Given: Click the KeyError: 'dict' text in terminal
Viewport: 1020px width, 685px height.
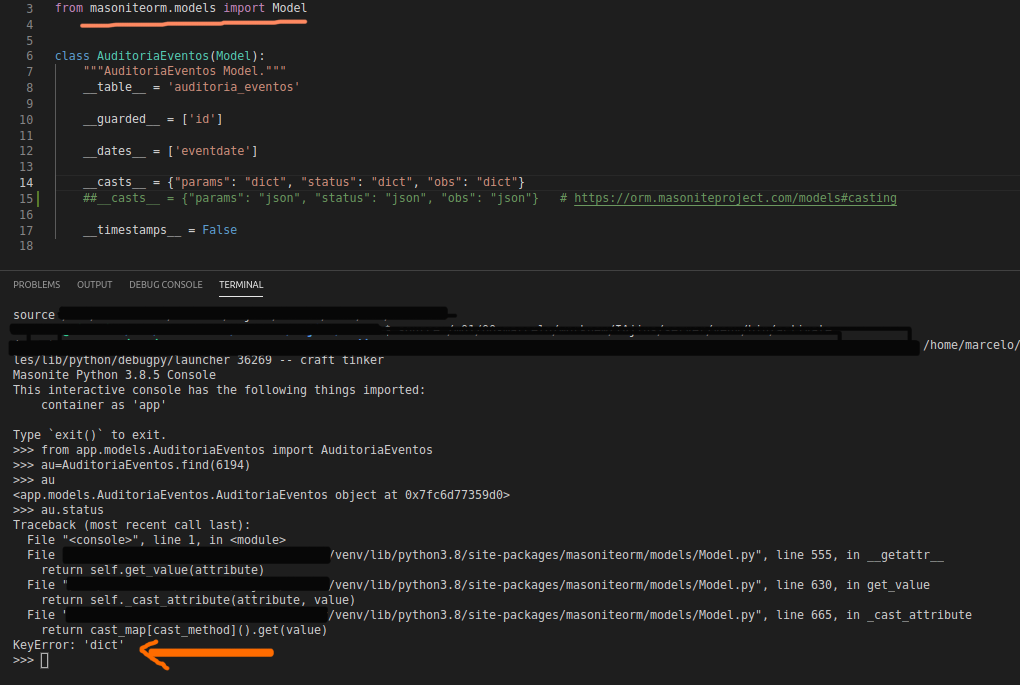Looking at the screenshot, I should click(70, 645).
